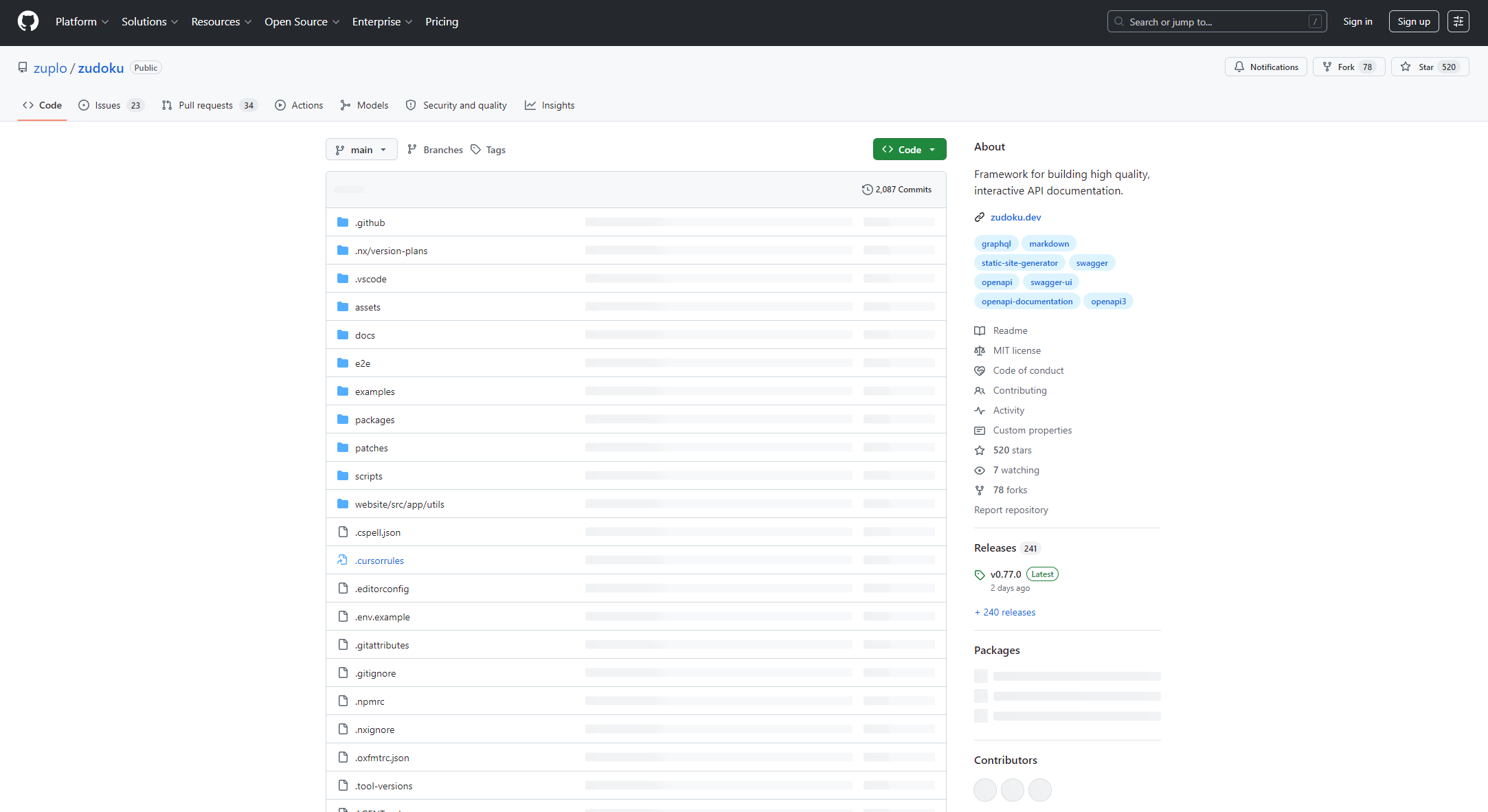Open the v0.77.0 release link

tap(1006, 574)
